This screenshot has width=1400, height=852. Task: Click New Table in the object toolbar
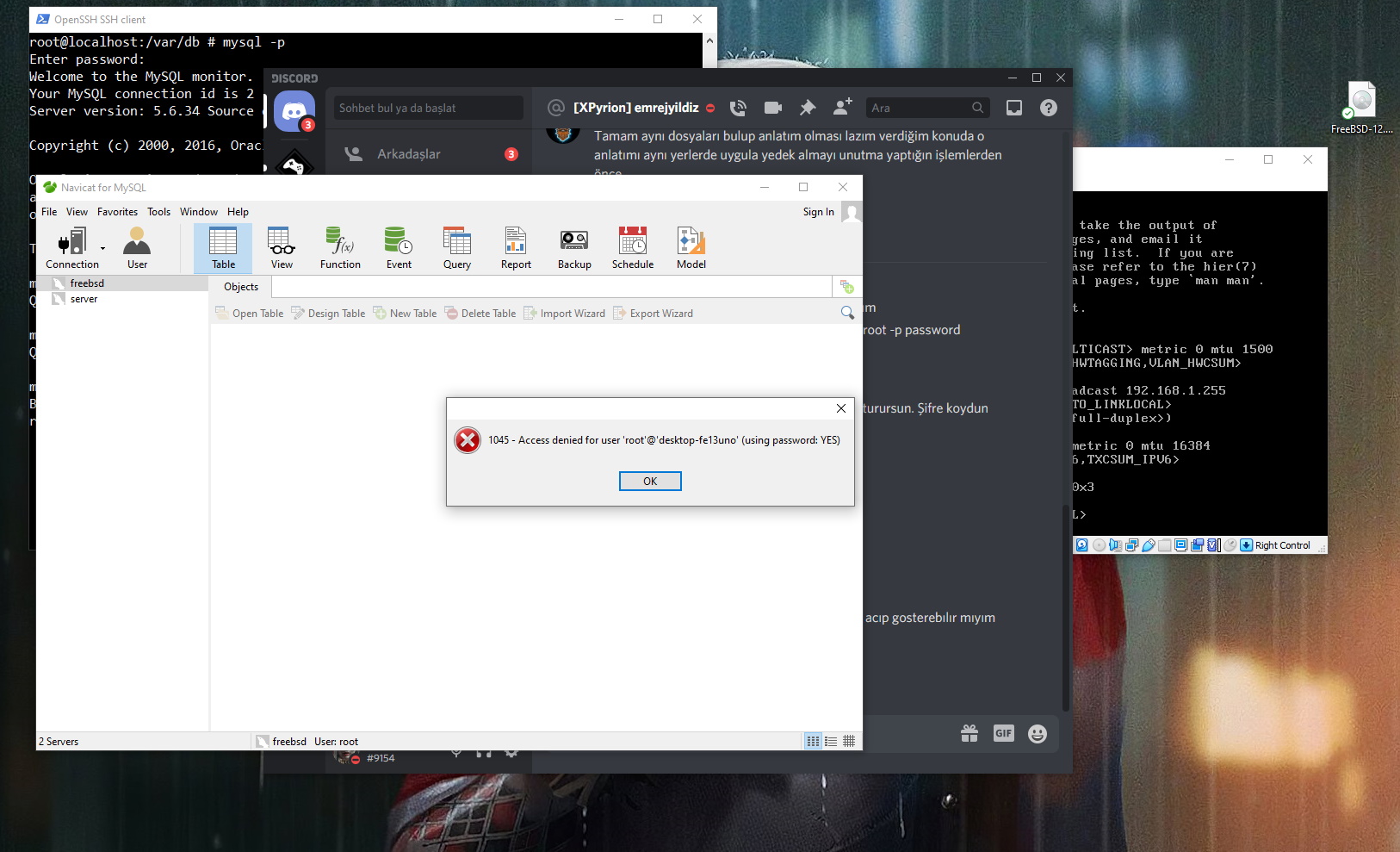(405, 314)
